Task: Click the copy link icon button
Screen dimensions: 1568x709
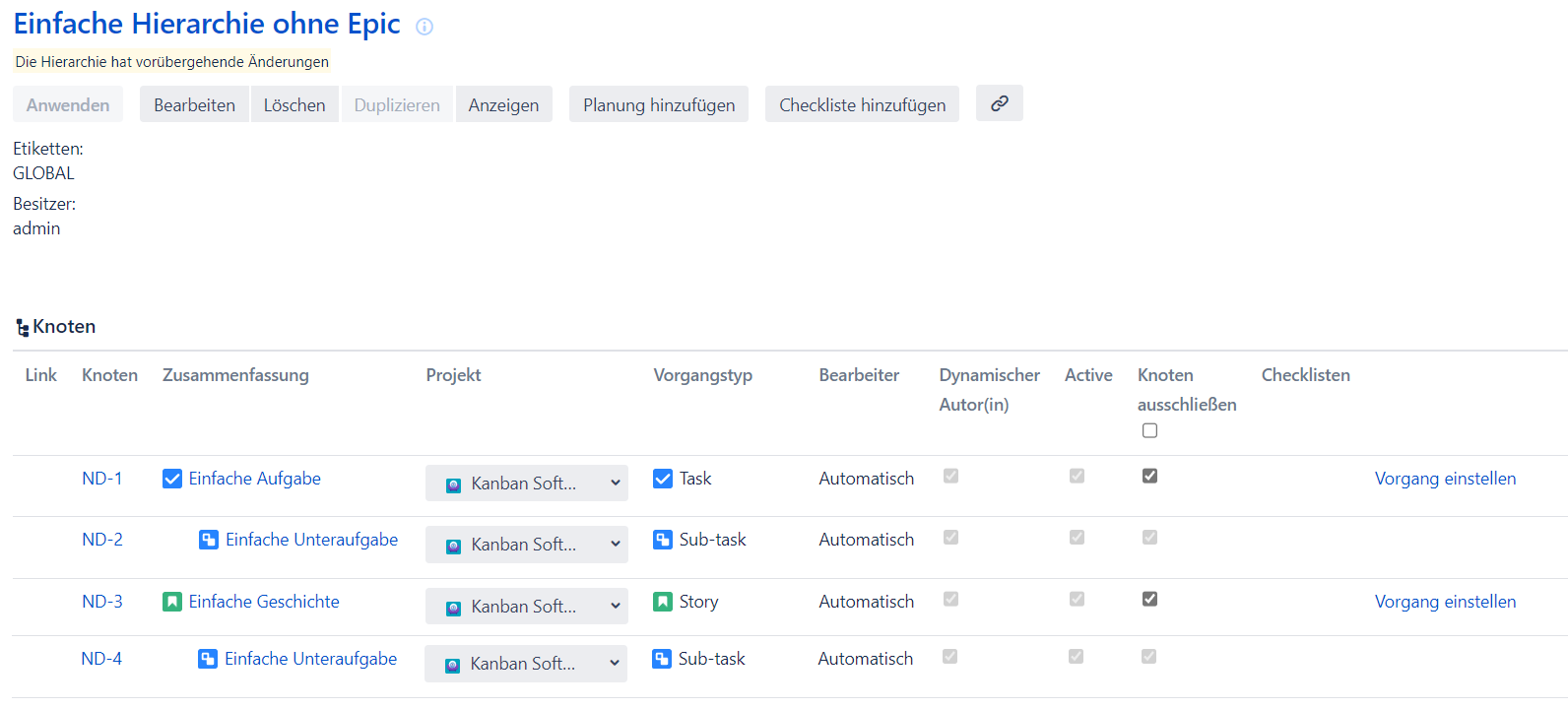Action: pyautogui.click(x=999, y=103)
